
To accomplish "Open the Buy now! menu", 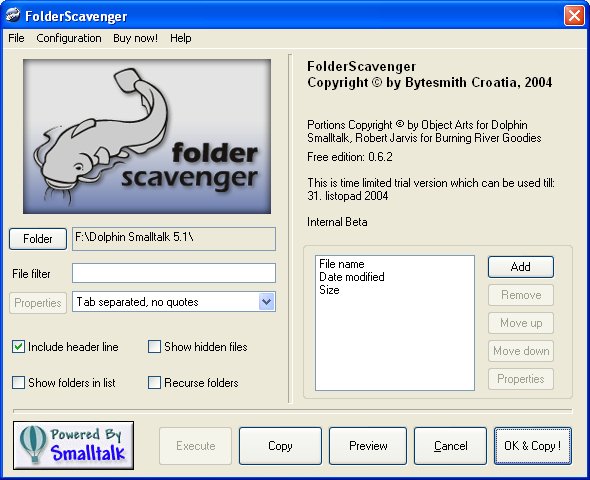I will 135,38.
